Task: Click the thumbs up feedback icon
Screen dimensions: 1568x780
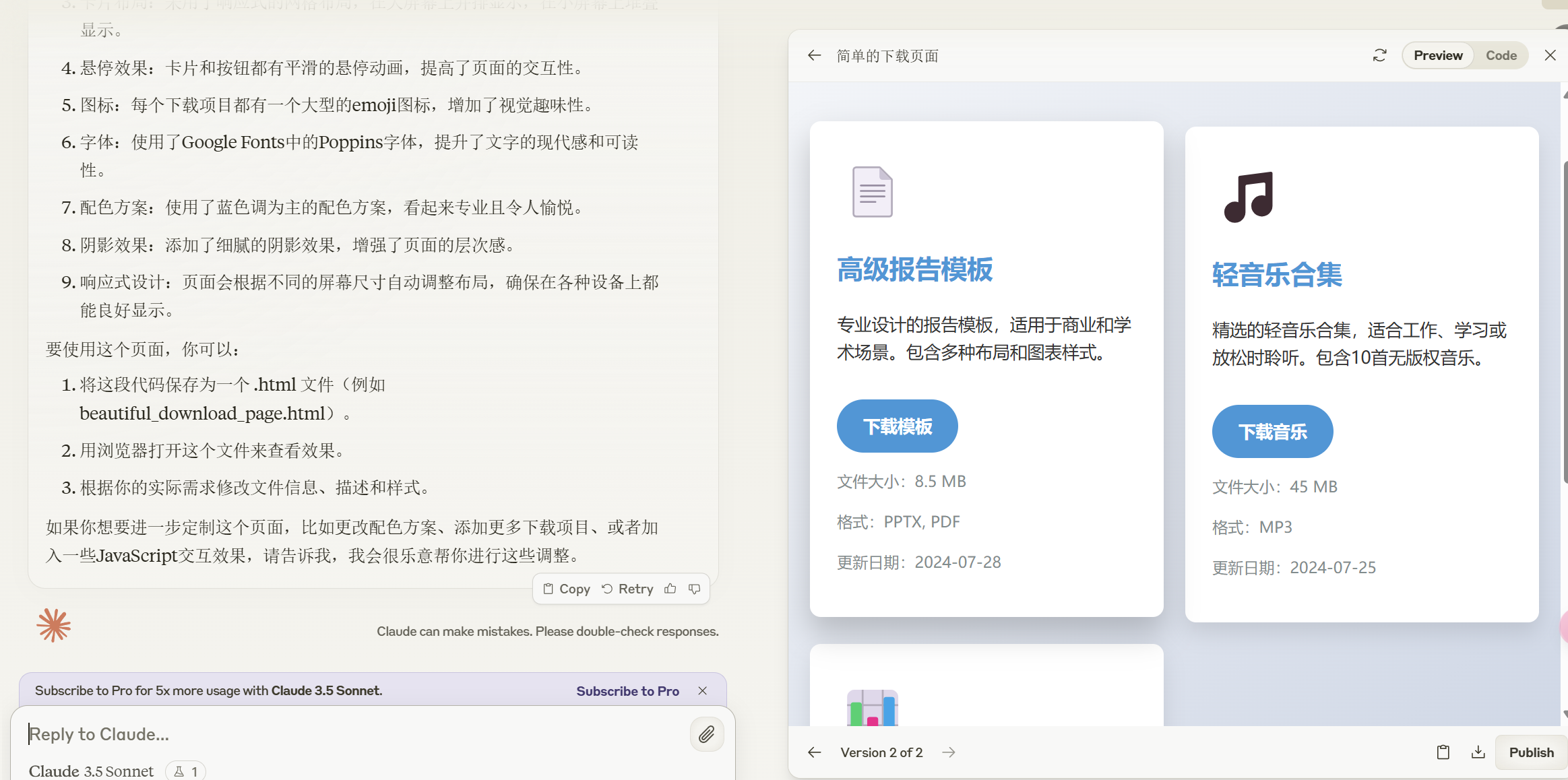Action: click(670, 589)
